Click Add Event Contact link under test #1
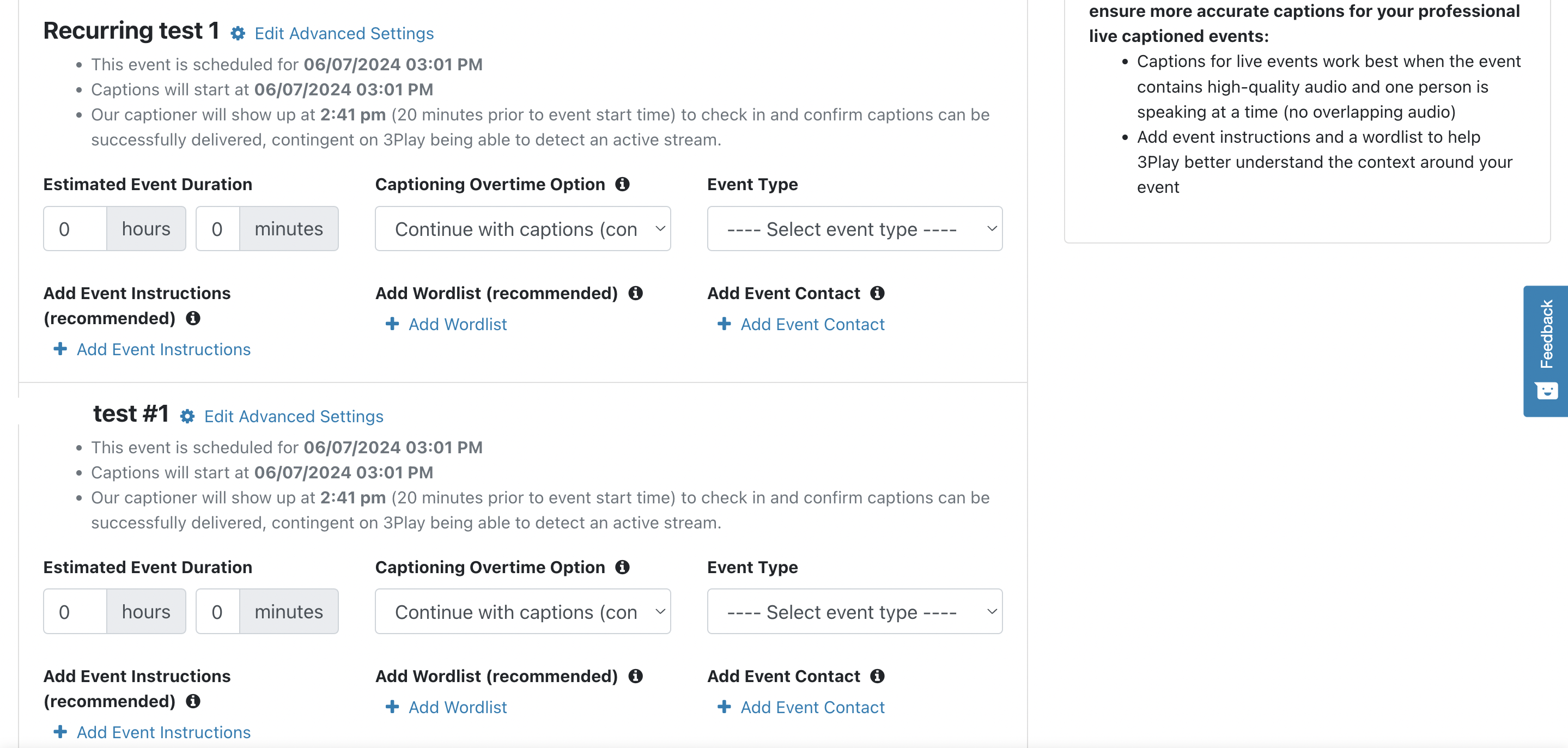The image size is (1568, 748). pyautogui.click(x=812, y=707)
